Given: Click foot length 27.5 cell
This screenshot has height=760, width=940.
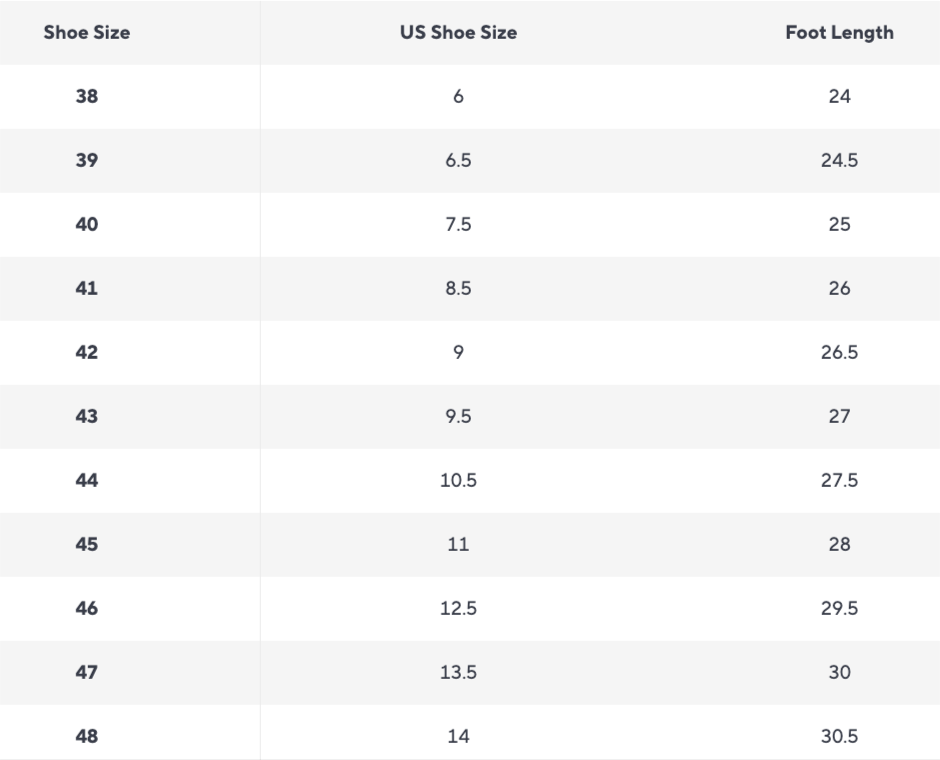Looking at the screenshot, I should 839,481.
